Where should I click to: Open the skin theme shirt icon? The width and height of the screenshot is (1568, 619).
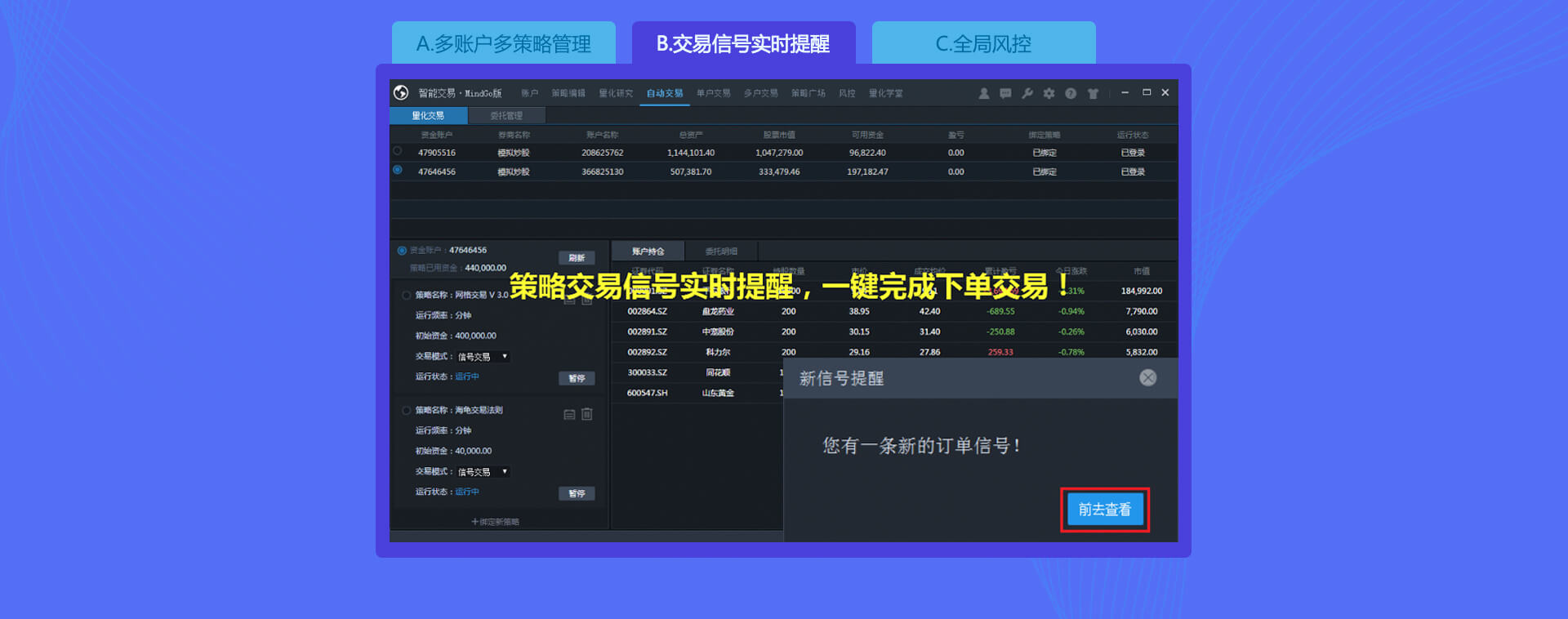coord(1093,94)
